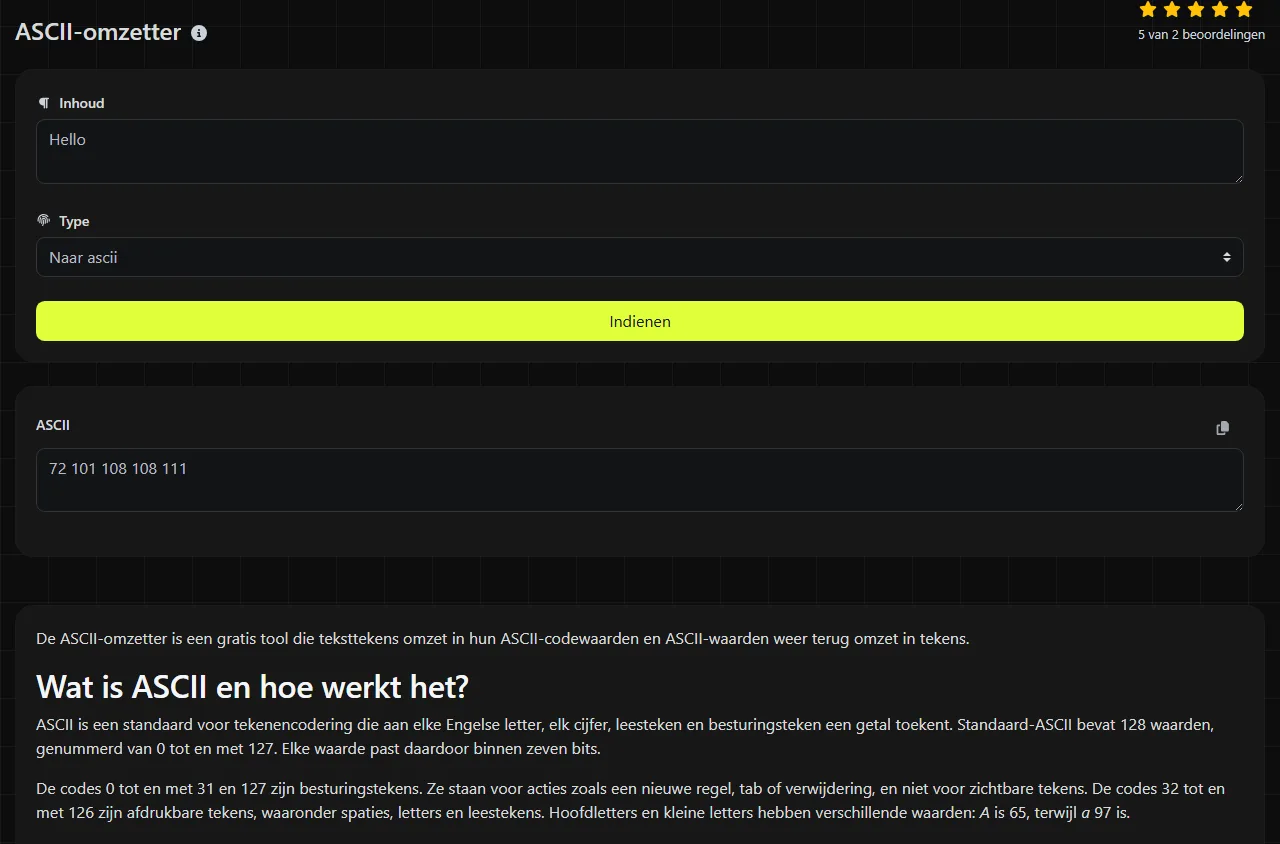This screenshot has height=844, width=1280.
Task: Click heading 'Wat is ASCII en hoe werkt het?'
Action: (252, 687)
